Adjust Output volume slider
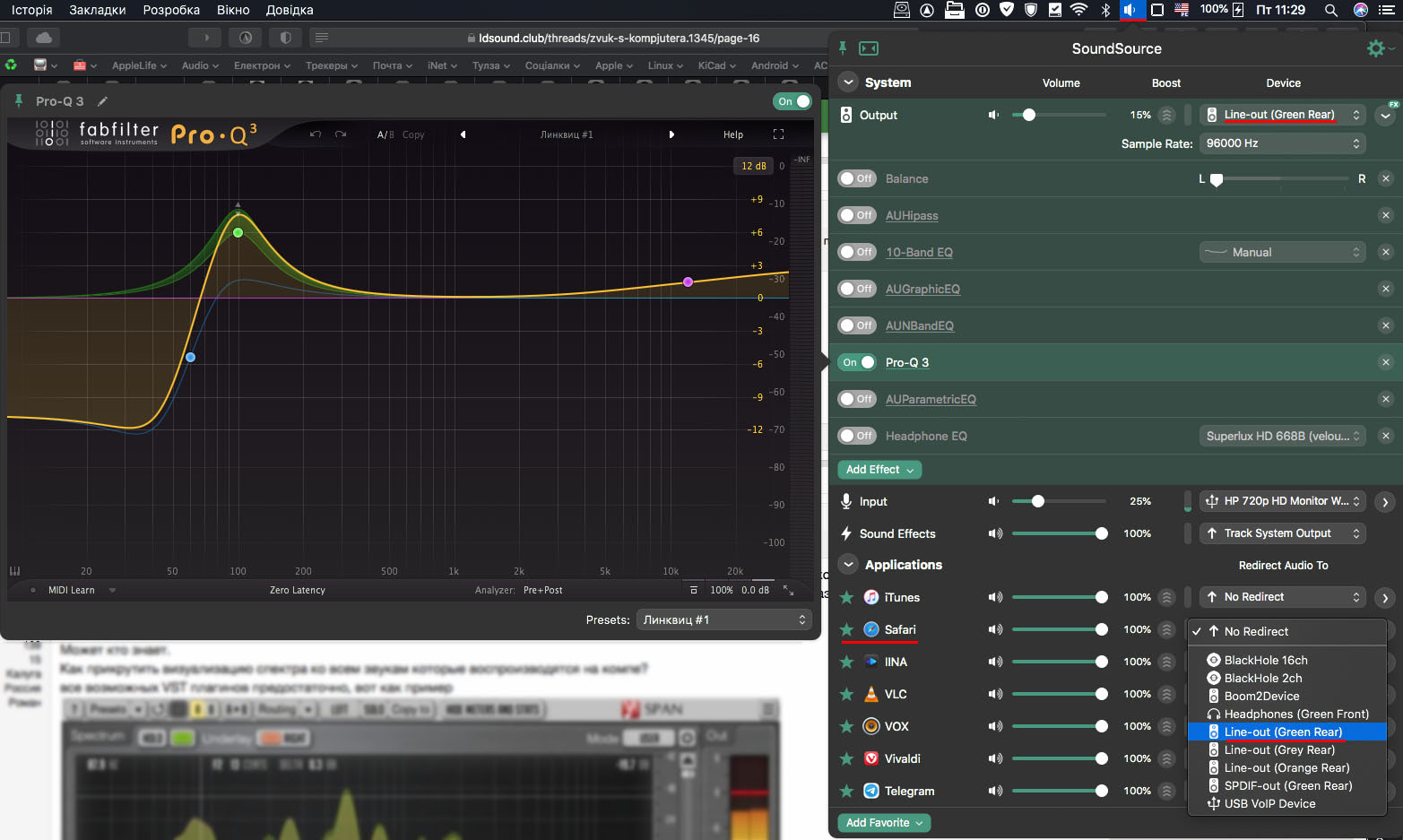The image size is (1403, 840). click(1059, 115)
